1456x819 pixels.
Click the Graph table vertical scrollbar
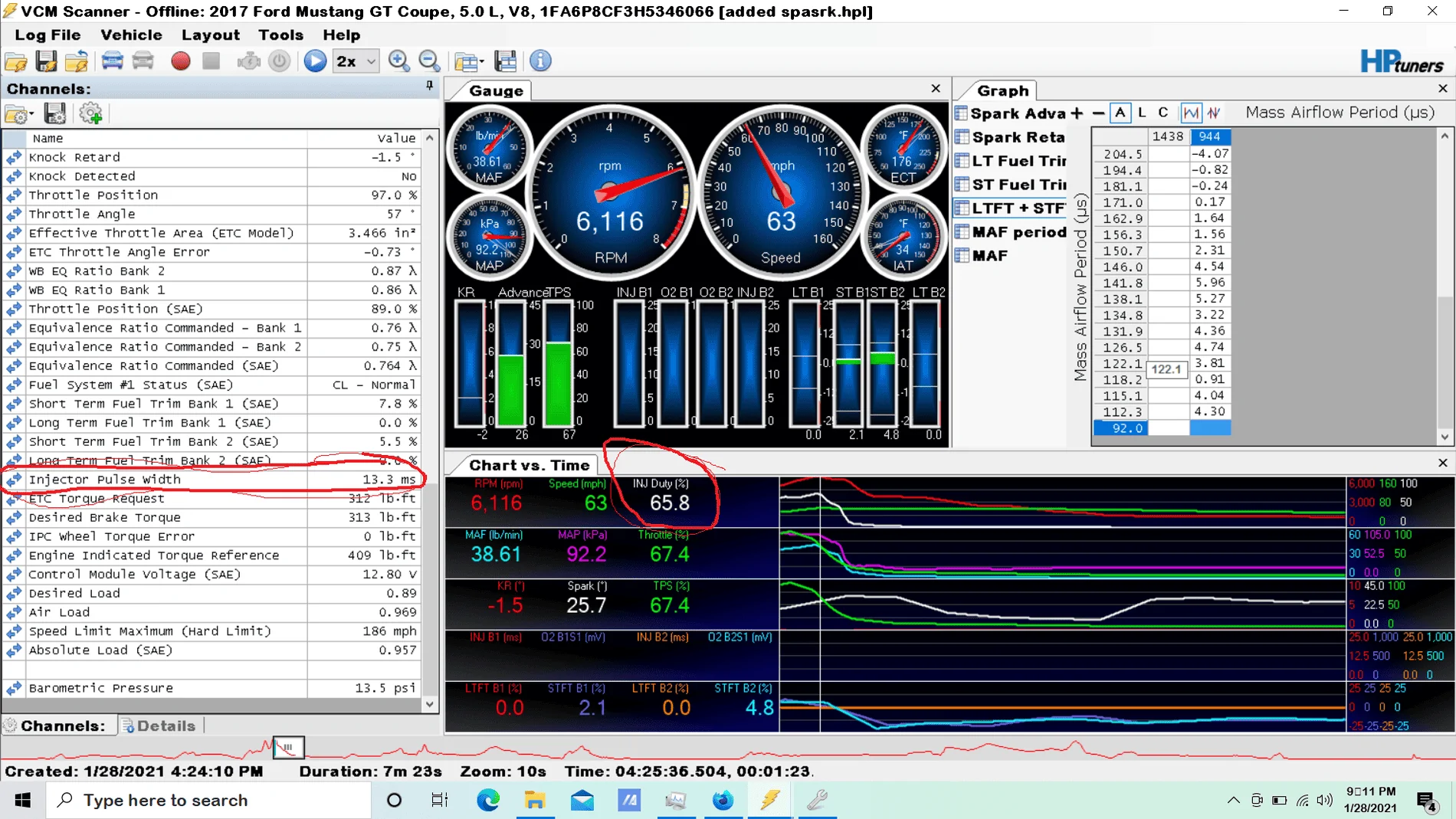1445,287
